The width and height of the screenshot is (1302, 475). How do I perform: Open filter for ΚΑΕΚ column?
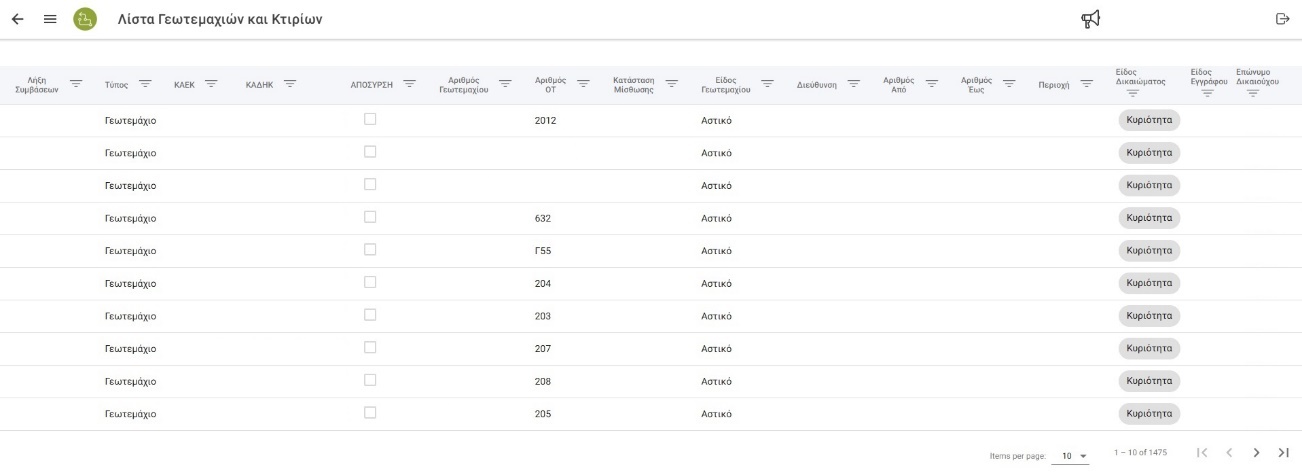[x=211, y=84]
